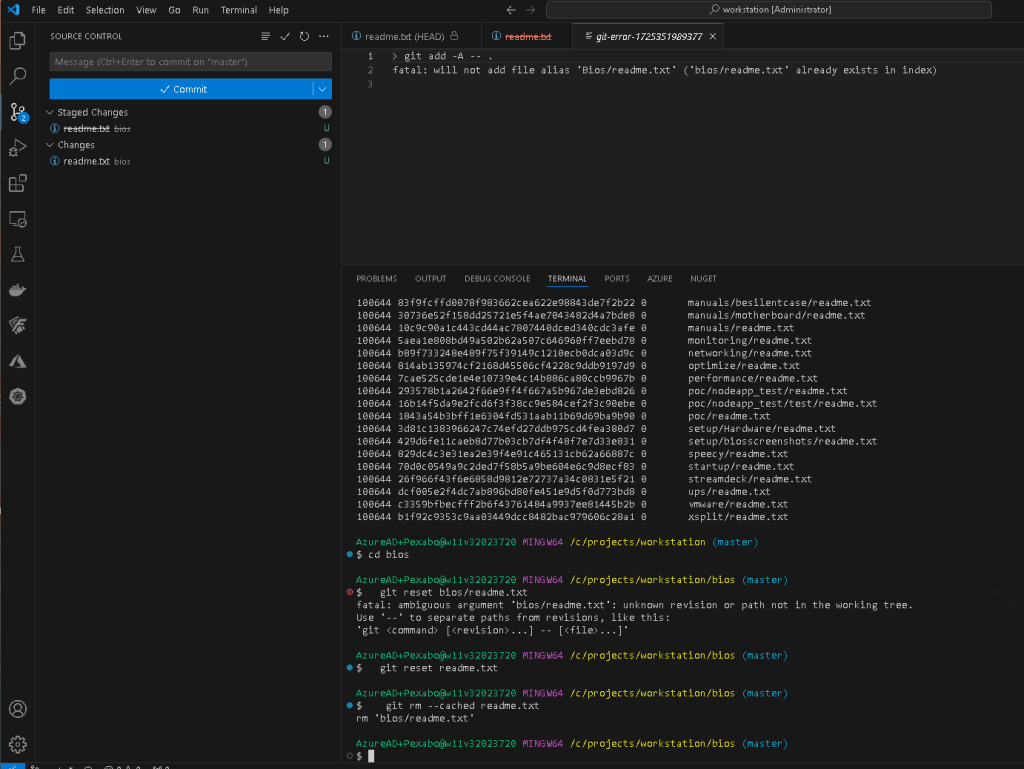Click the 'fatal: will not add file alias' line
Screen dimensions: 1024x769
[664, 70]
